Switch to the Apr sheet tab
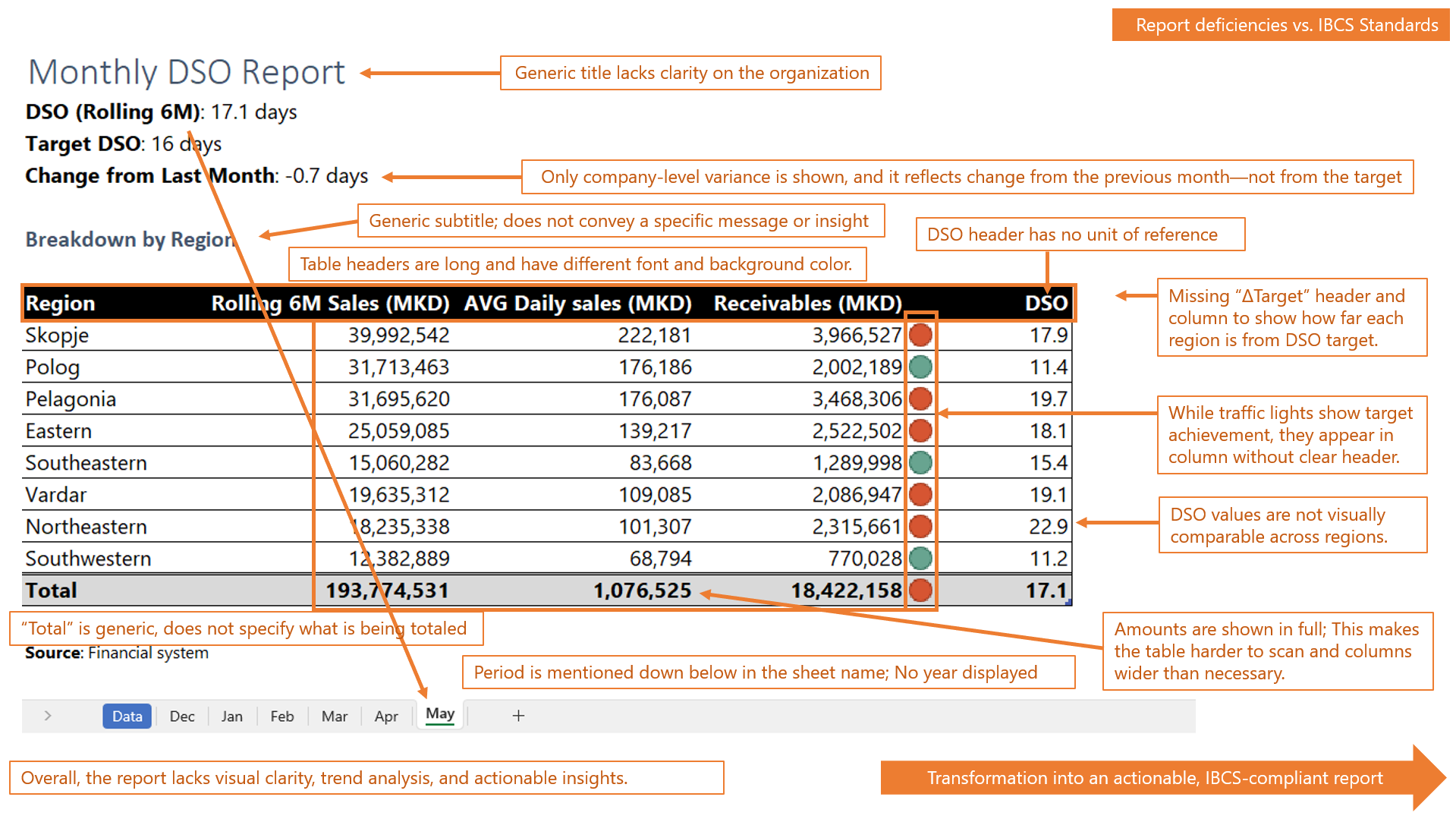1456x819 pixels. point(386,716)
